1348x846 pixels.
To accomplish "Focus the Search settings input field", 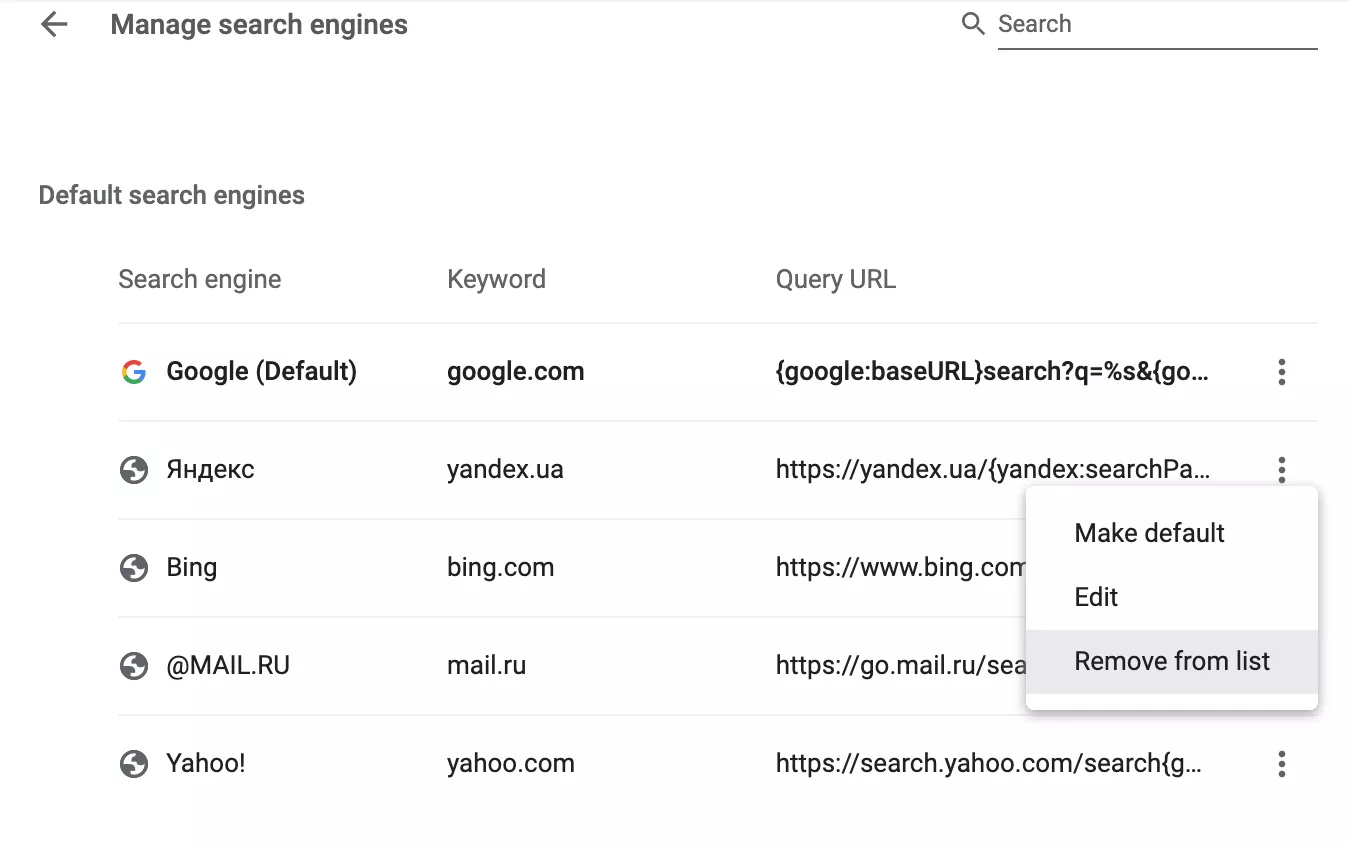I will [x=1156, y=25].
